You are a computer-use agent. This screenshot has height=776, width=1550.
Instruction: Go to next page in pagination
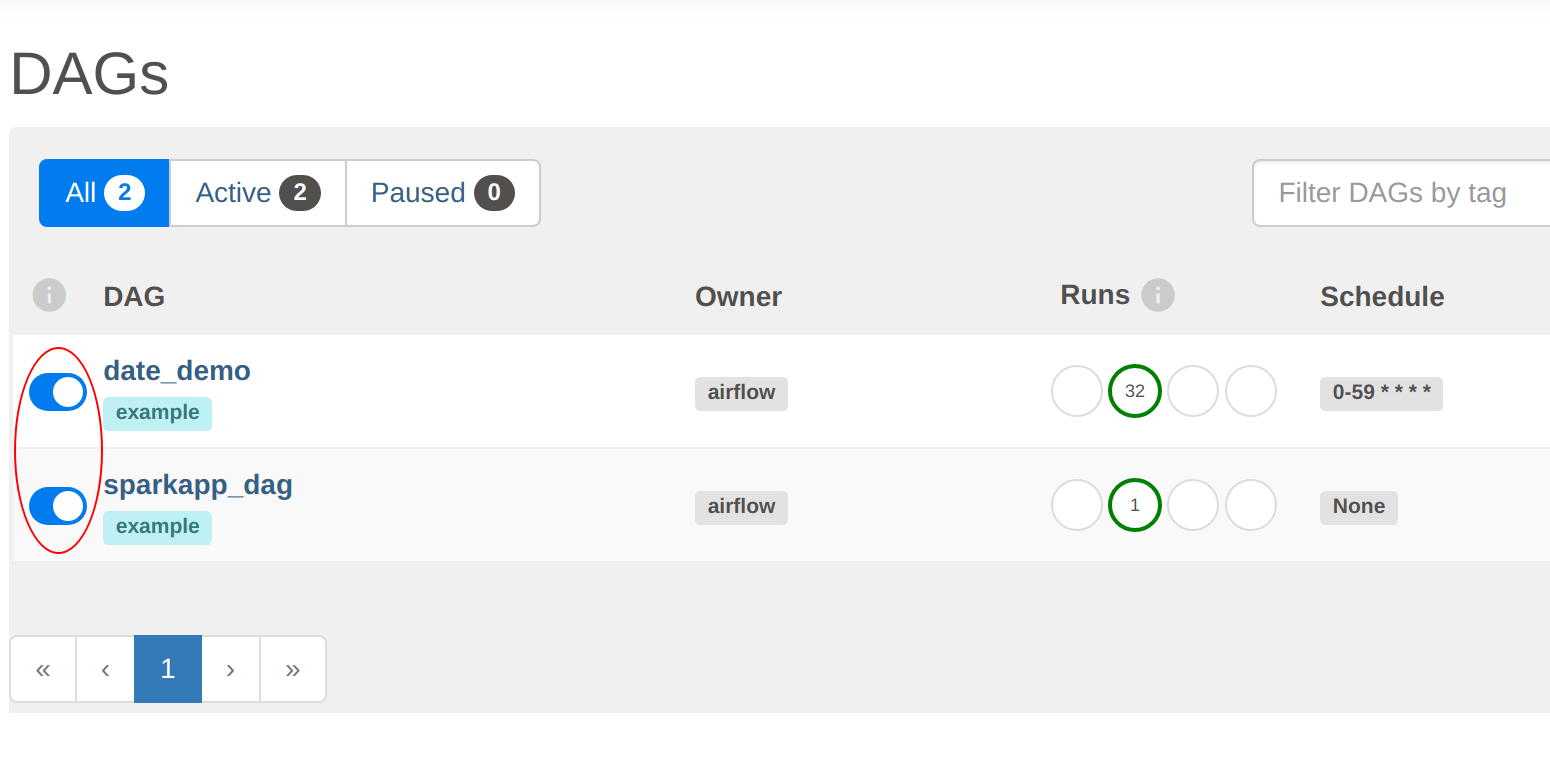[230, 669]
